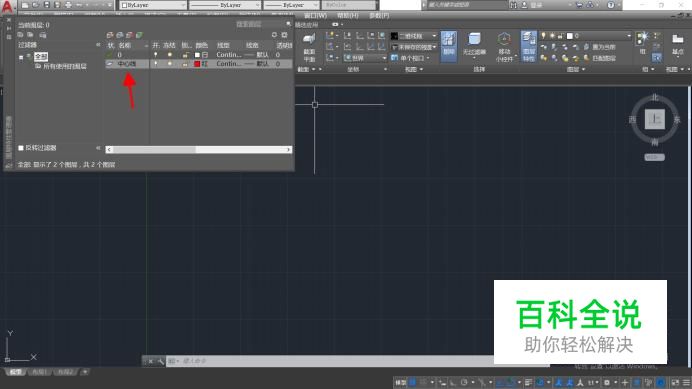692x389 pixels.
Task: Click the Save icon in quick access toolbar
Action: (46, 5)
